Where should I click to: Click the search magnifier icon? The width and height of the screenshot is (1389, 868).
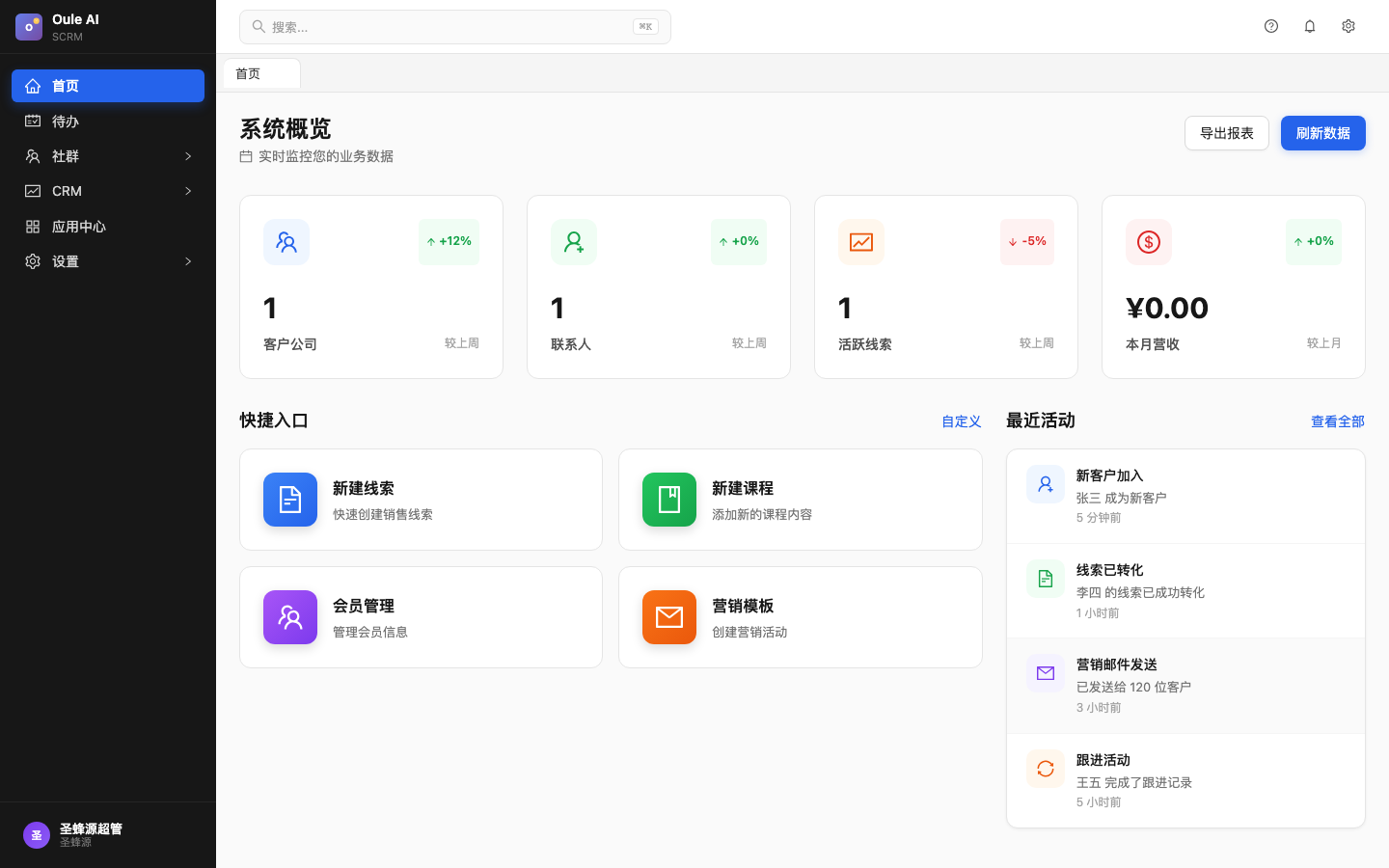tap(259, 27)
